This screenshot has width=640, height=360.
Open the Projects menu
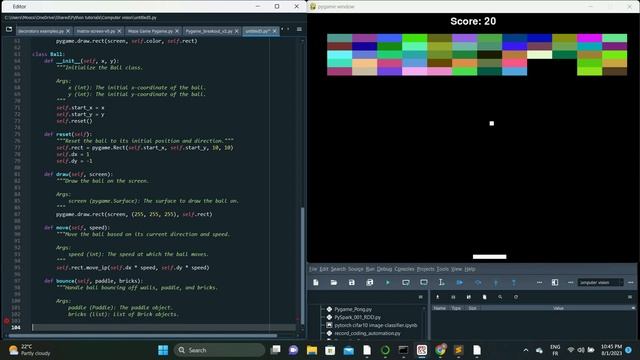click(425, 269)
